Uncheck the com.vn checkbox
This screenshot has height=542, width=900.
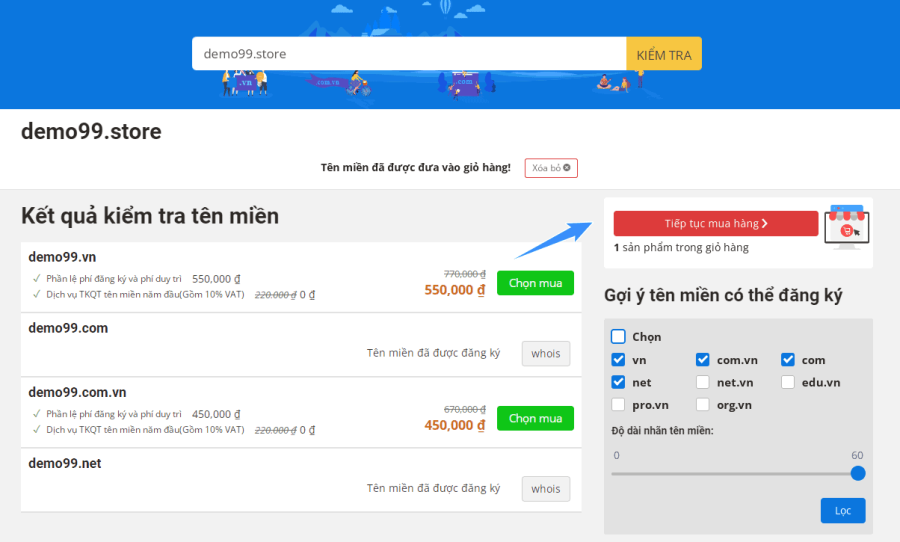(703, 360)
